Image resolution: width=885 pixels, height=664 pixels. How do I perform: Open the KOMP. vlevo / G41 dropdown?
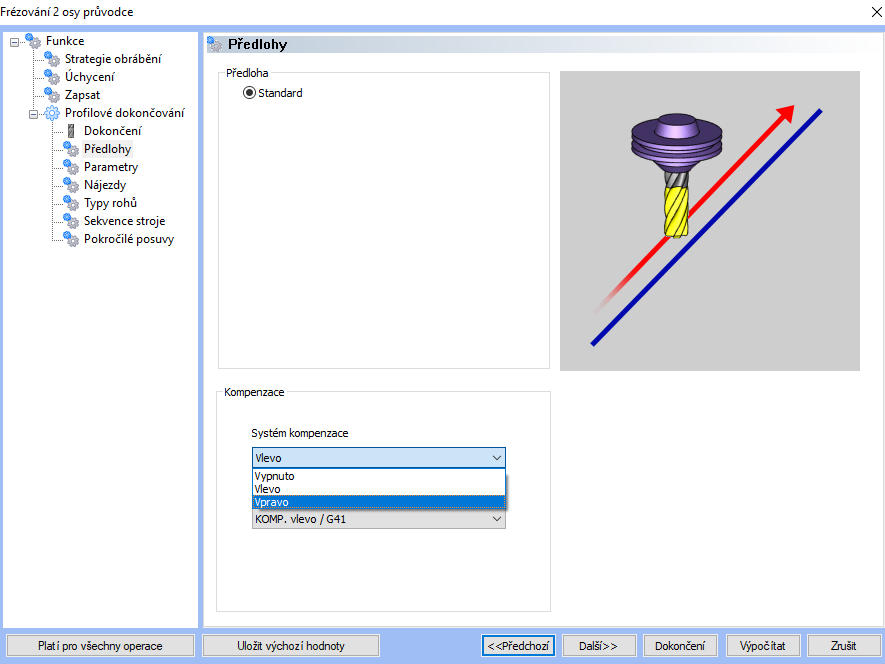[379, 519]
